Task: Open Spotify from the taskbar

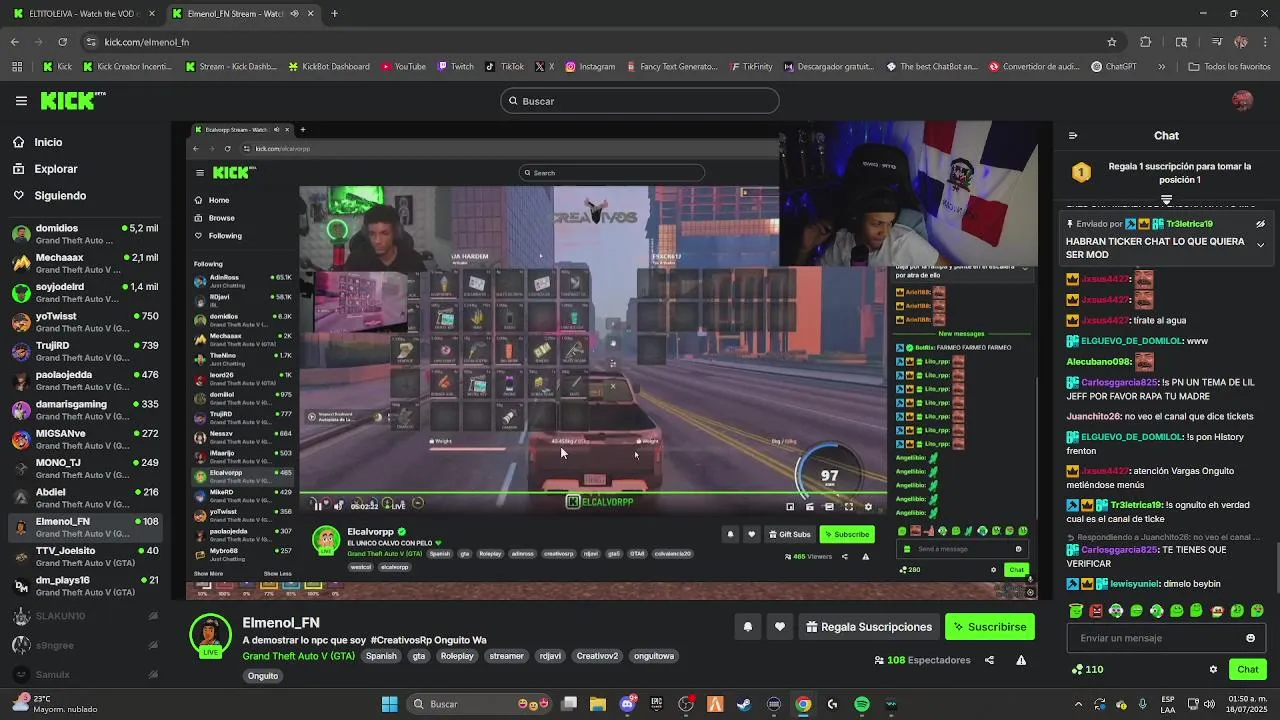Action: click(862, 704)
